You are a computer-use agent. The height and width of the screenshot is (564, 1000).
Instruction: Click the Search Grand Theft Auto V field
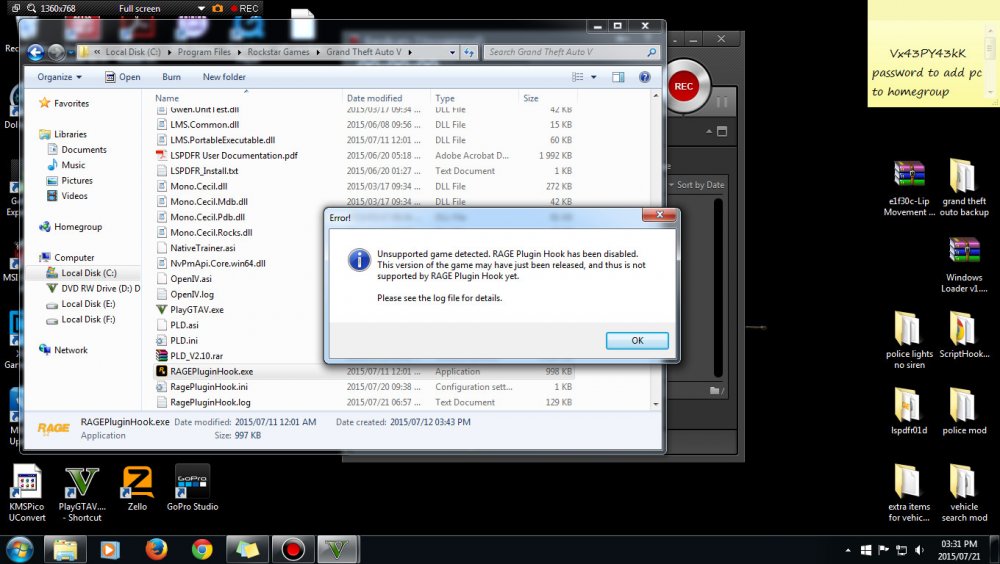571,52
